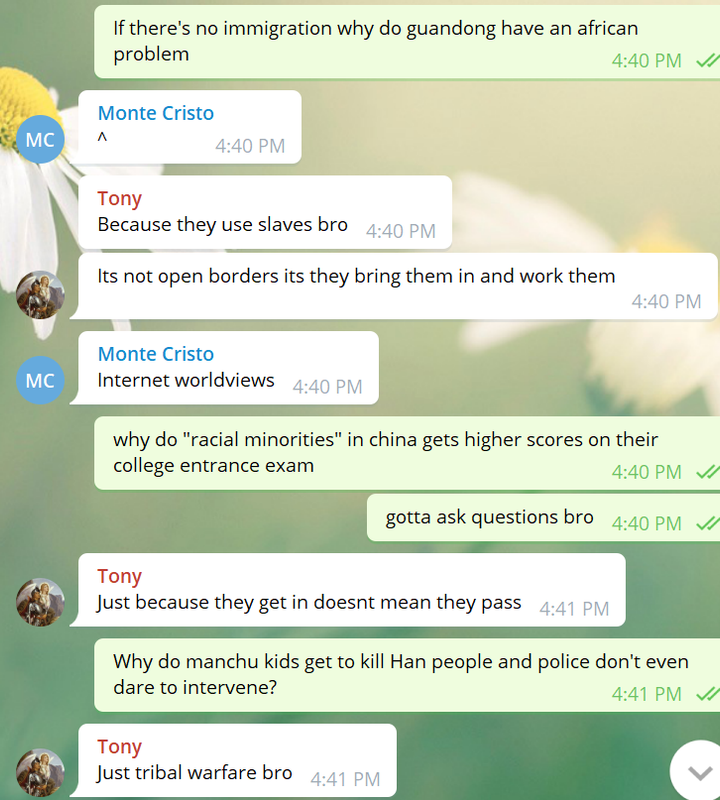Select the 'gotta ask questions bro' message bubble

[543, 517]
